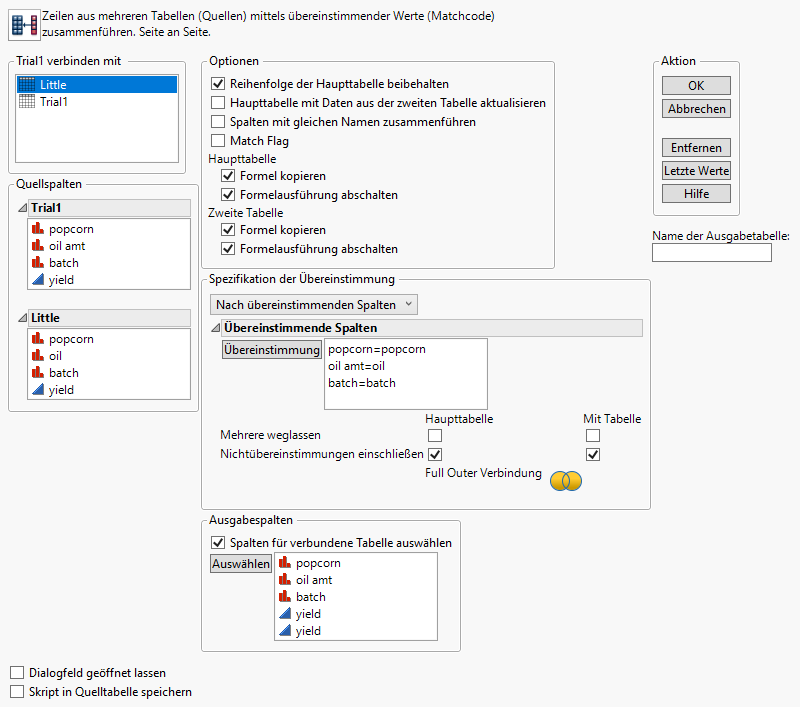Click the Auswählen button
This screenshot has height=707, width=800.
(241, 564)
